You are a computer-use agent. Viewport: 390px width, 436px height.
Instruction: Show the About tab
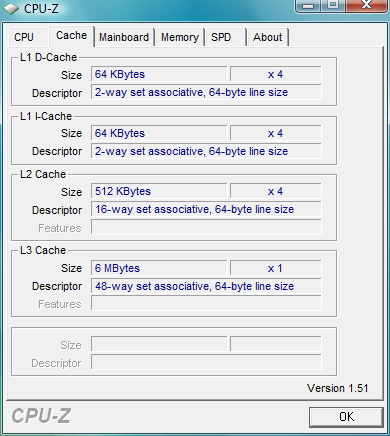click(x=267, y=37)
